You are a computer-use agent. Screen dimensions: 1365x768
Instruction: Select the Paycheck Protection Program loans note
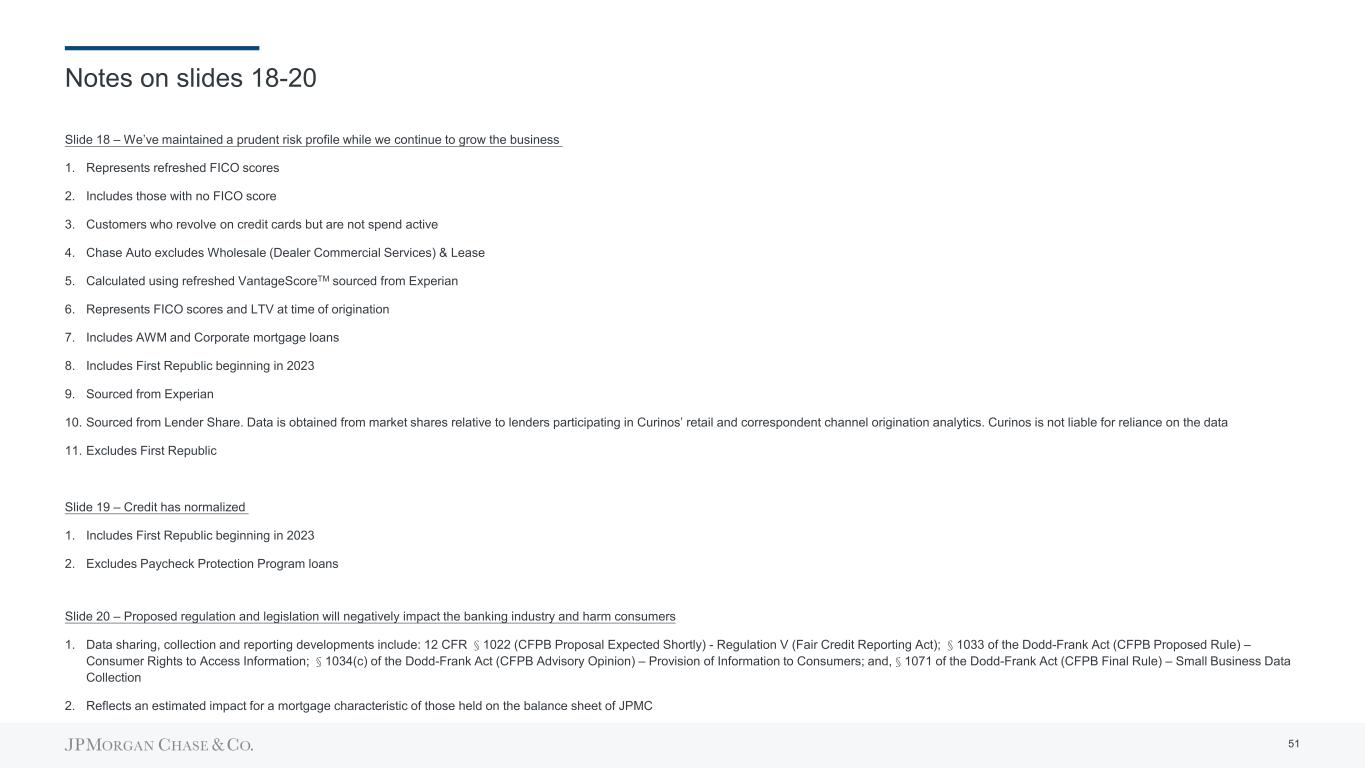pos(212,564)
